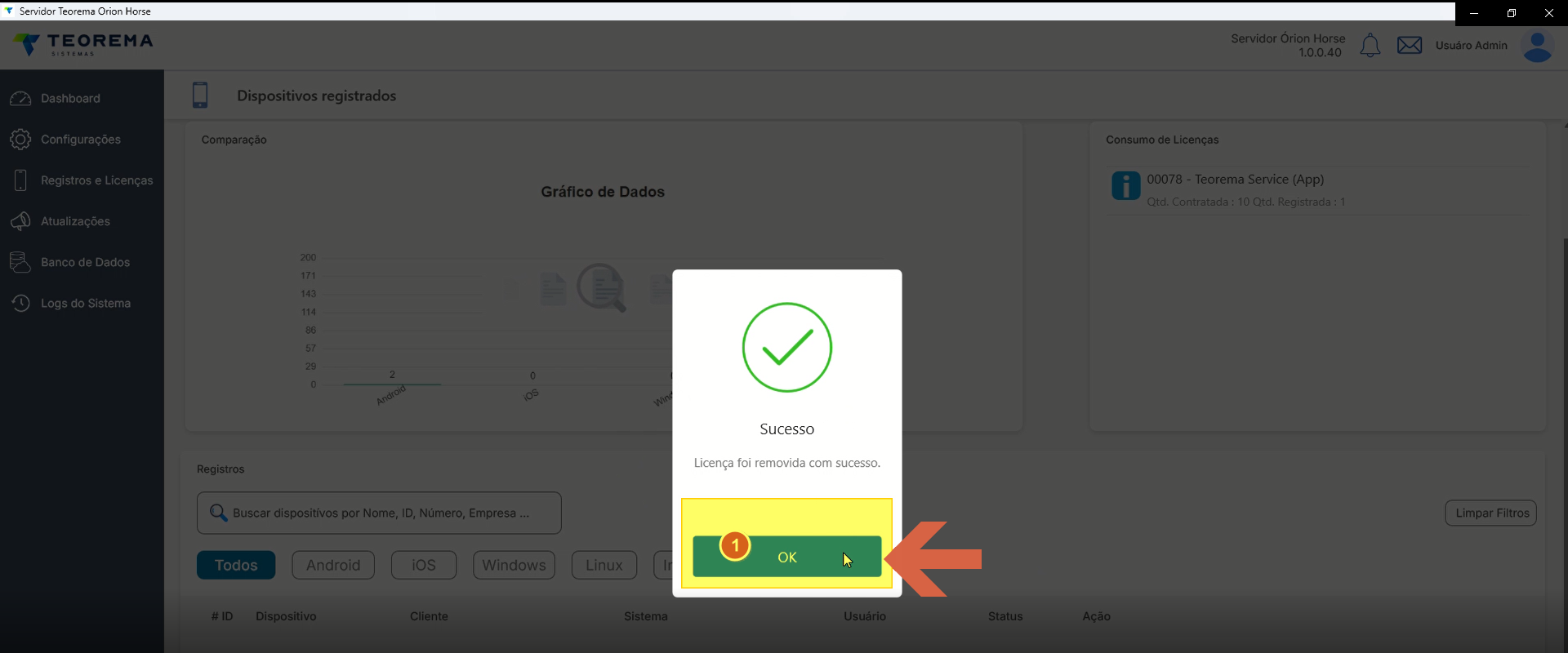This screenshot has height=653, width=1568.
Task: Click the Ação column header
Action: [1096, 616]
